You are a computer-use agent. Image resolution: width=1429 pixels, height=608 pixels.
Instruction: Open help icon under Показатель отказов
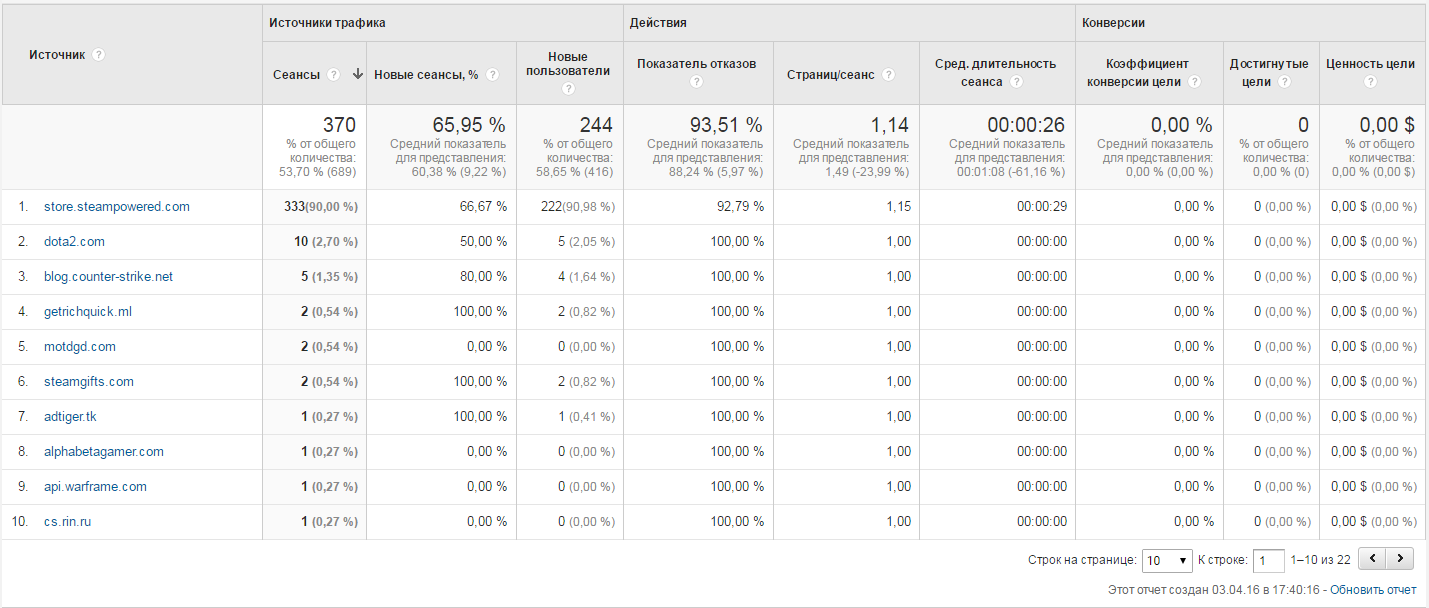click(x=696, y=82)
